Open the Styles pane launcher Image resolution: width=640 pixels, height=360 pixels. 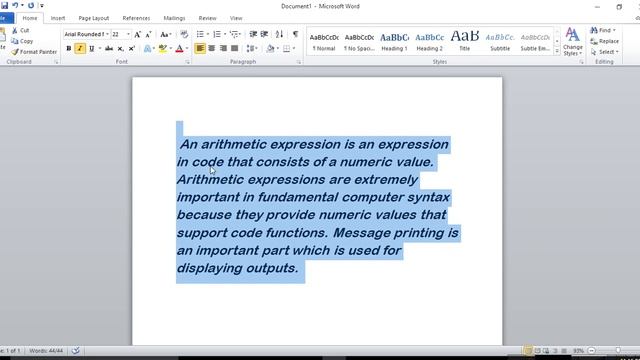click(581, 62)
